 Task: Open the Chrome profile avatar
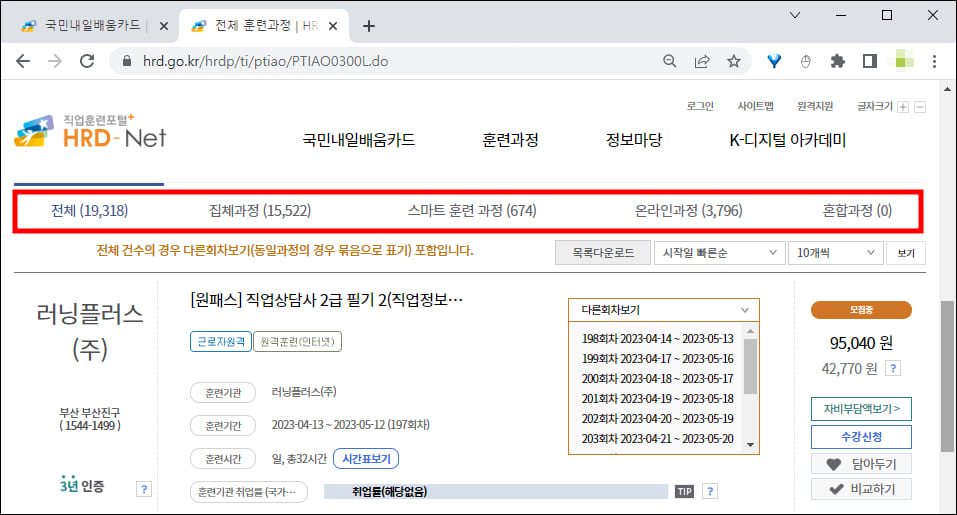click(x=904, y=61)
